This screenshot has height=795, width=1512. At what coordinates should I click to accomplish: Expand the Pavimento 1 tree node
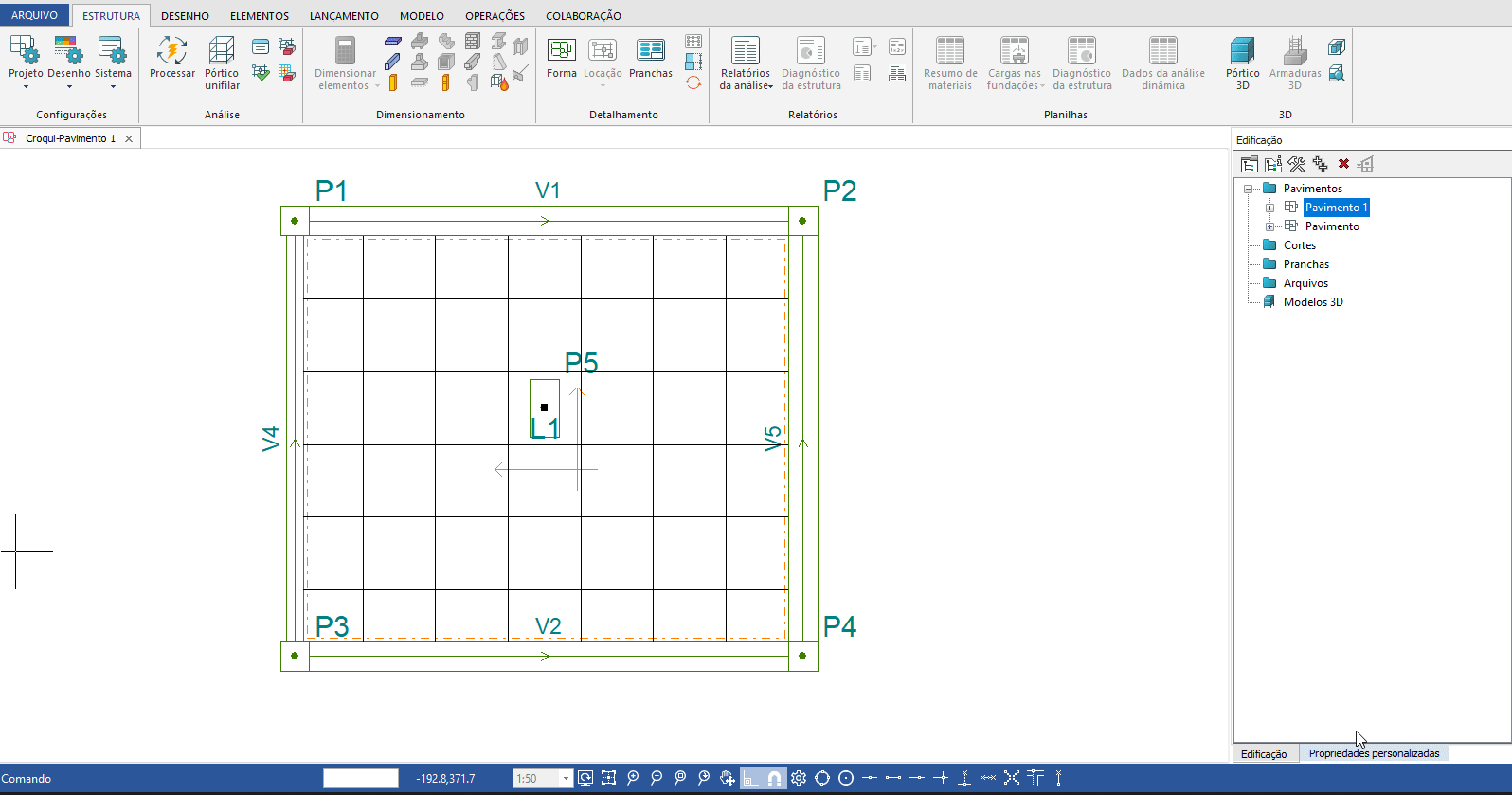[x=1270, y=208]
